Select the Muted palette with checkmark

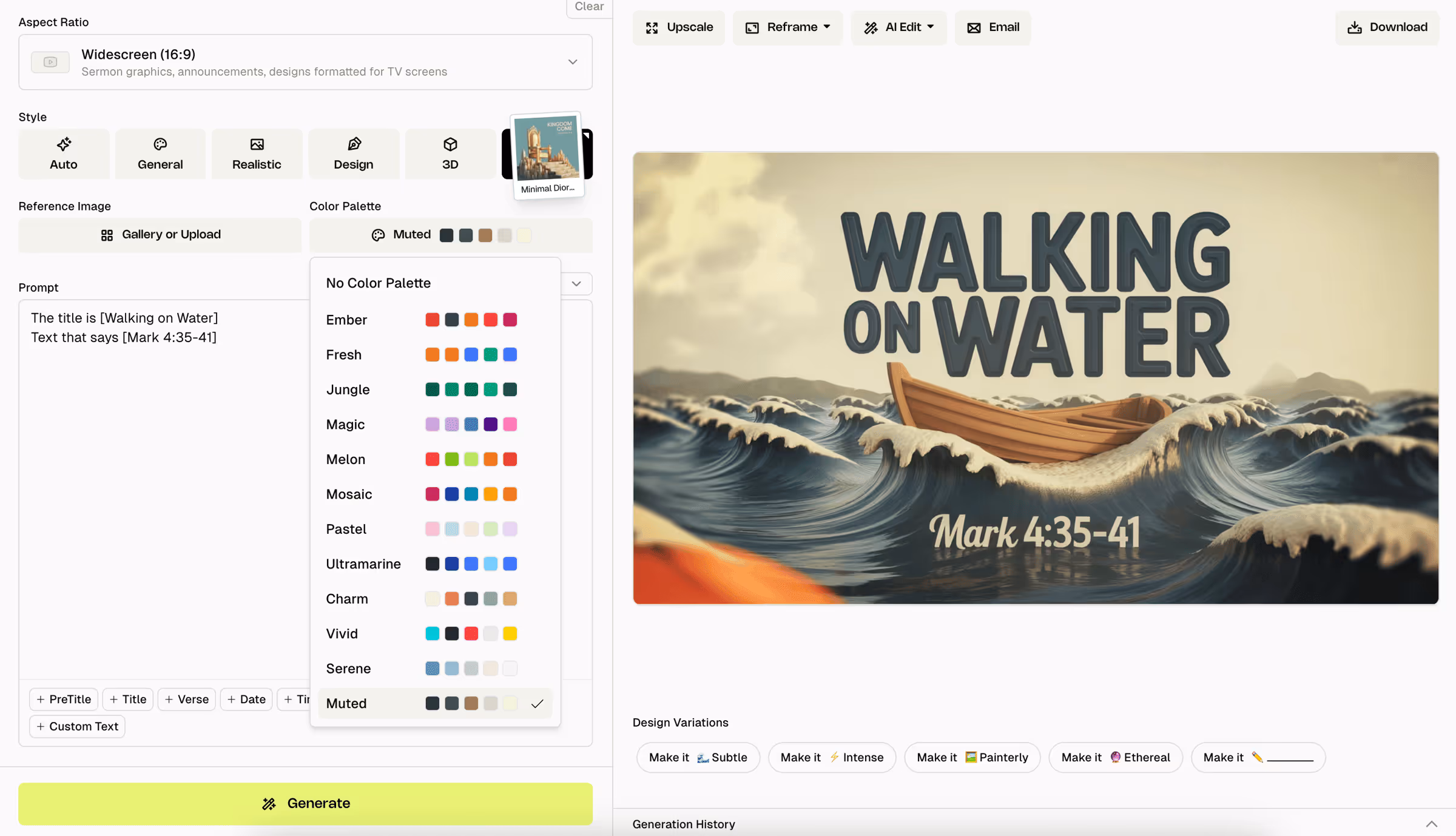(434, 704)
